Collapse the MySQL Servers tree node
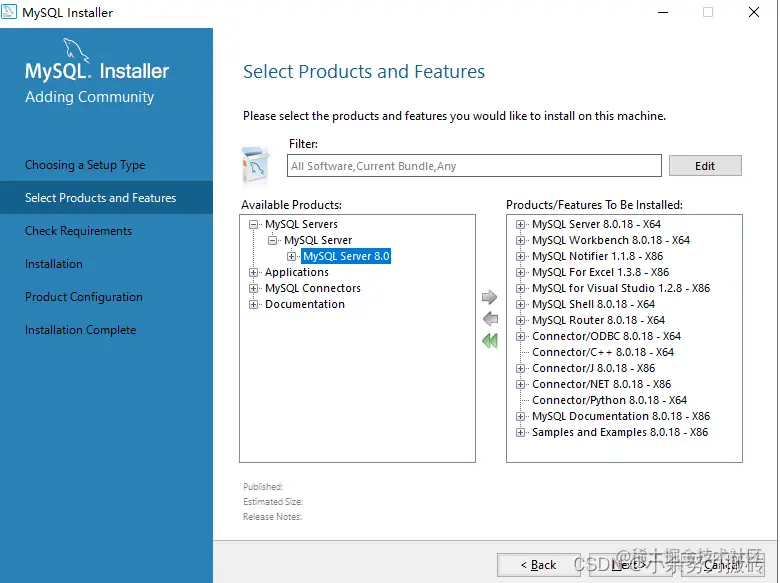This screenshot has width=780, height=583. [254, 224]
